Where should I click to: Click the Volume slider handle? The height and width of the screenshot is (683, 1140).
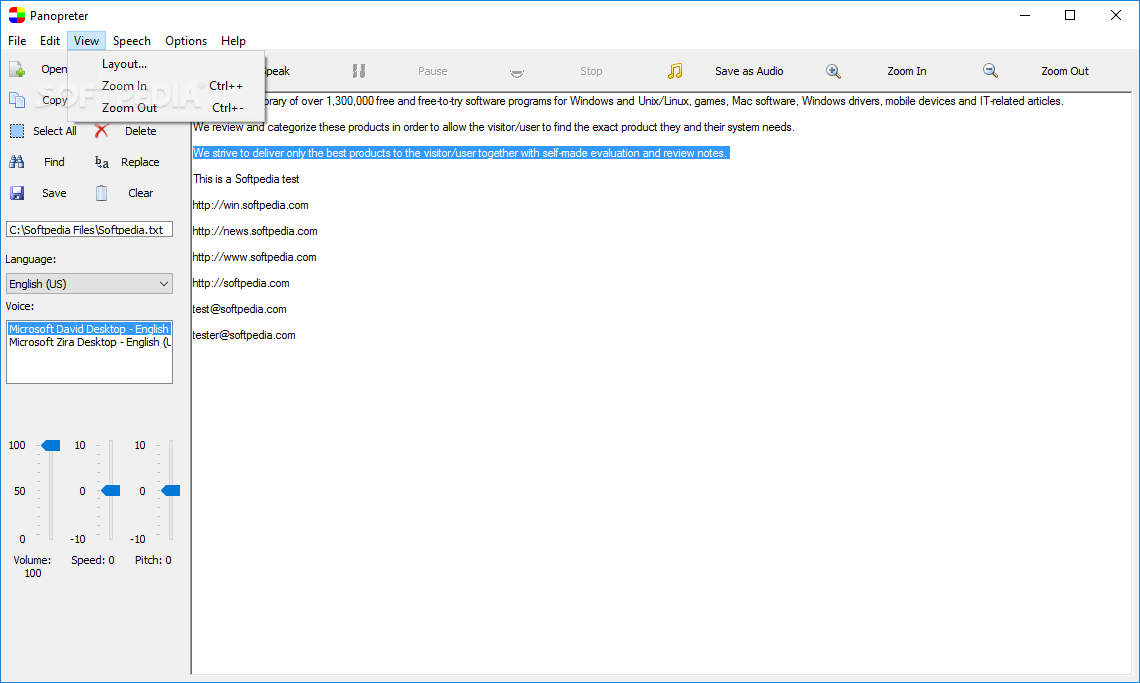tap(50, 445)
